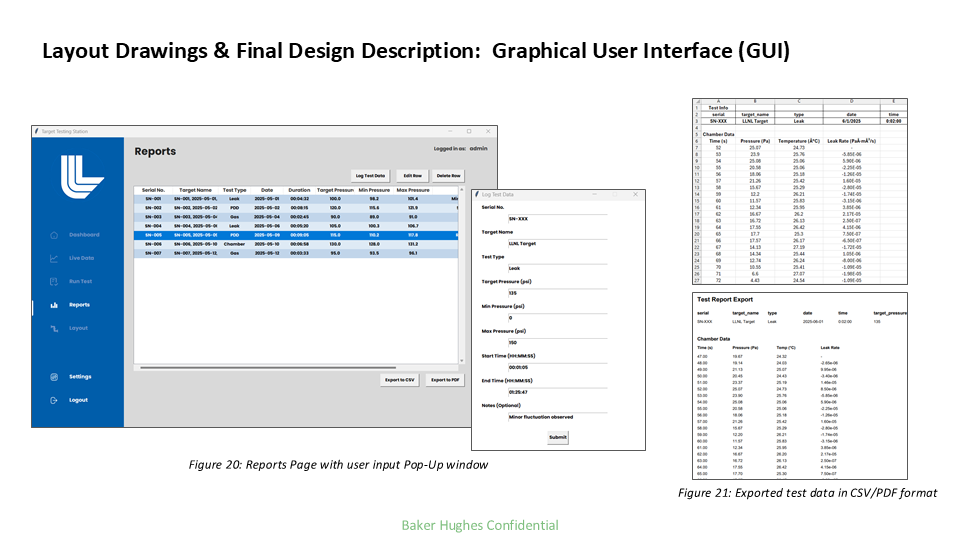Viewport: 960px width, 540px height.
Task: Click the Edit Row button
Action: (412, 176)
